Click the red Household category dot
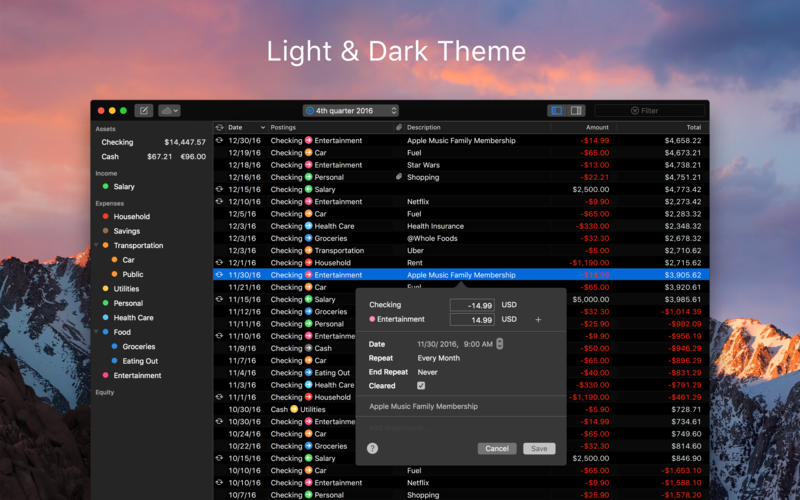Viewport: 800px width, 500px height. (106, 216)
